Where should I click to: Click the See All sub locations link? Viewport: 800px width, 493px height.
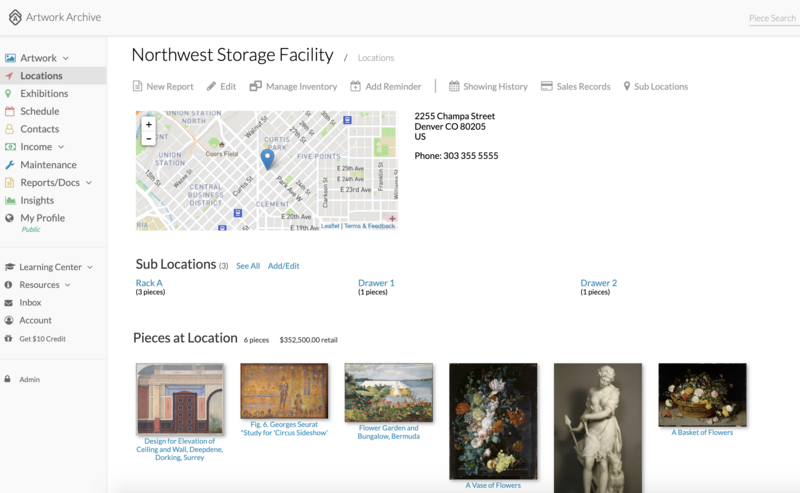coord(248,266)
